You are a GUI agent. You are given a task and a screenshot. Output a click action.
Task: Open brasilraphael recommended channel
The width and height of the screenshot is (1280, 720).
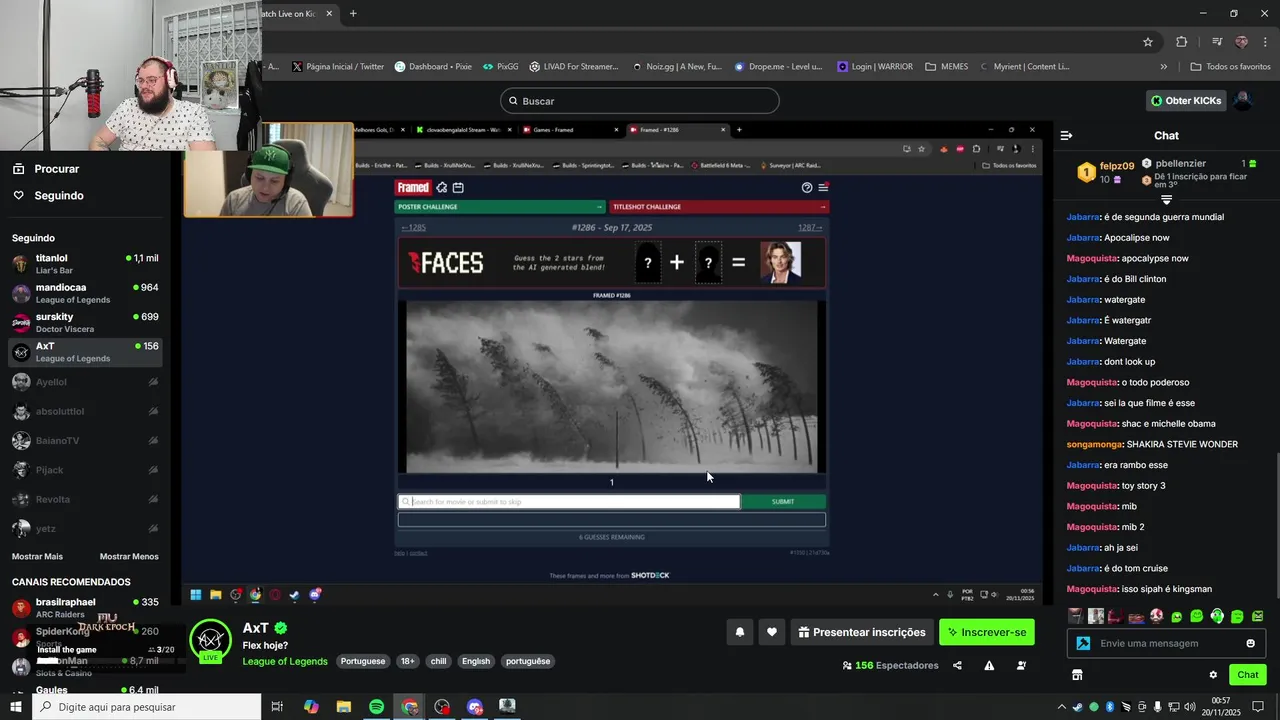point(85,607)
